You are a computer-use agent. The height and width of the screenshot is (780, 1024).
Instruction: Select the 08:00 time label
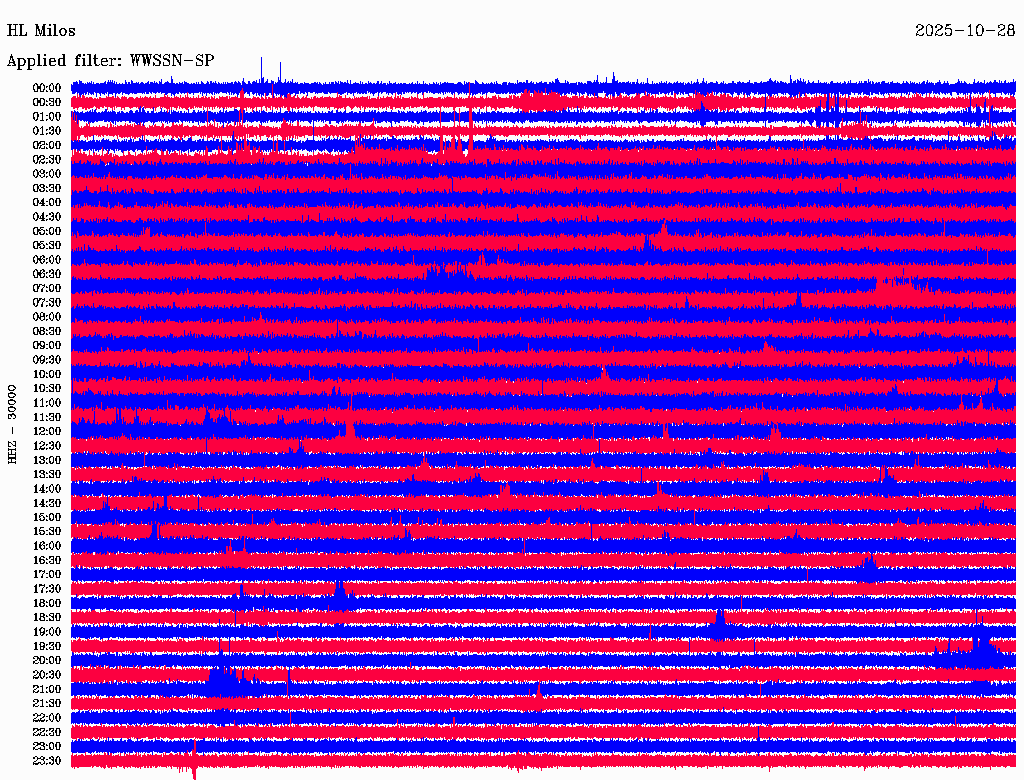(47, 317)
